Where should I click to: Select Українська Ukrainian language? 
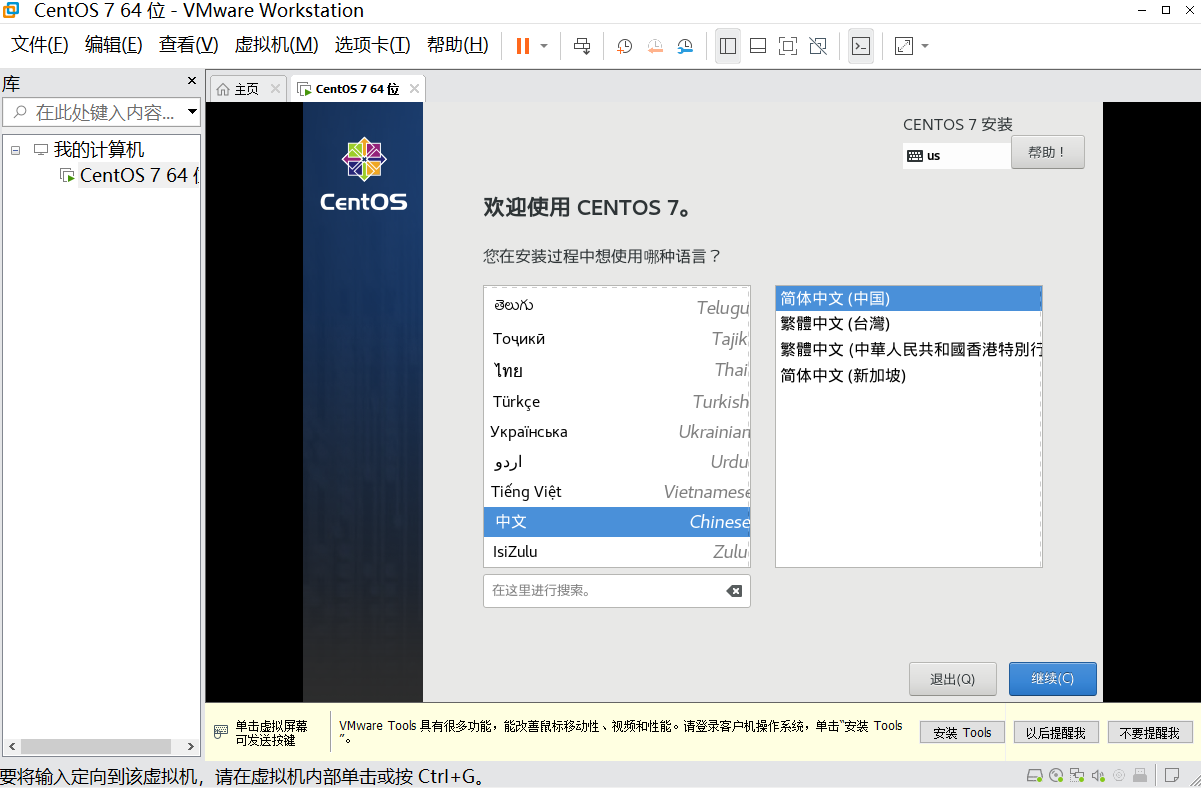(617, 432)
